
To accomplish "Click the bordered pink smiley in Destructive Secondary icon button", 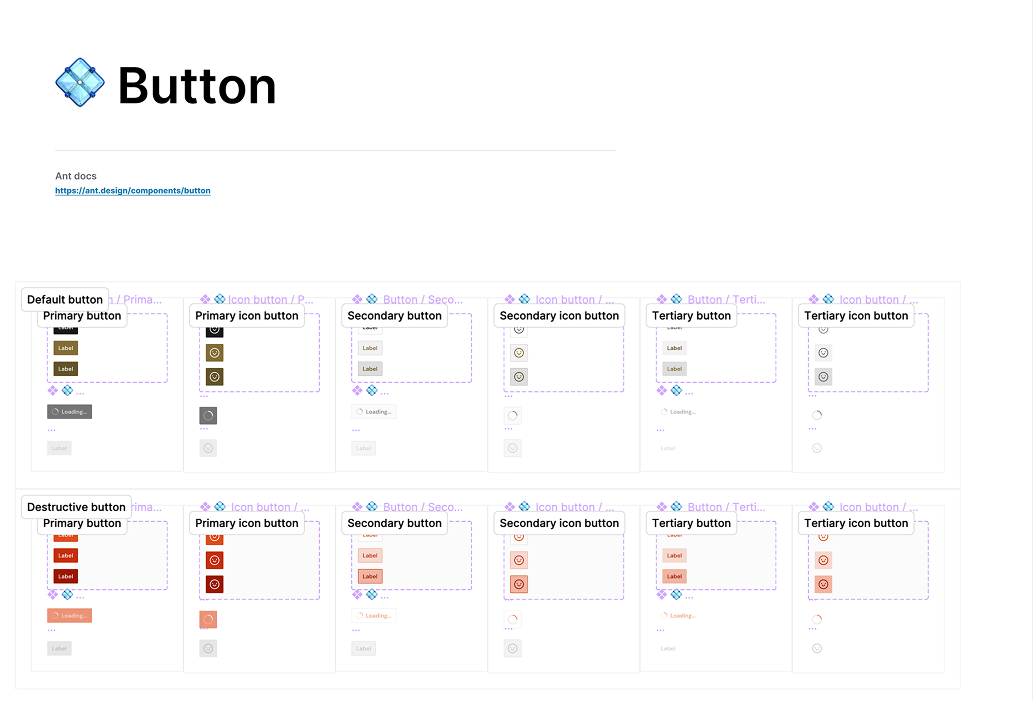I will point(519,584).
